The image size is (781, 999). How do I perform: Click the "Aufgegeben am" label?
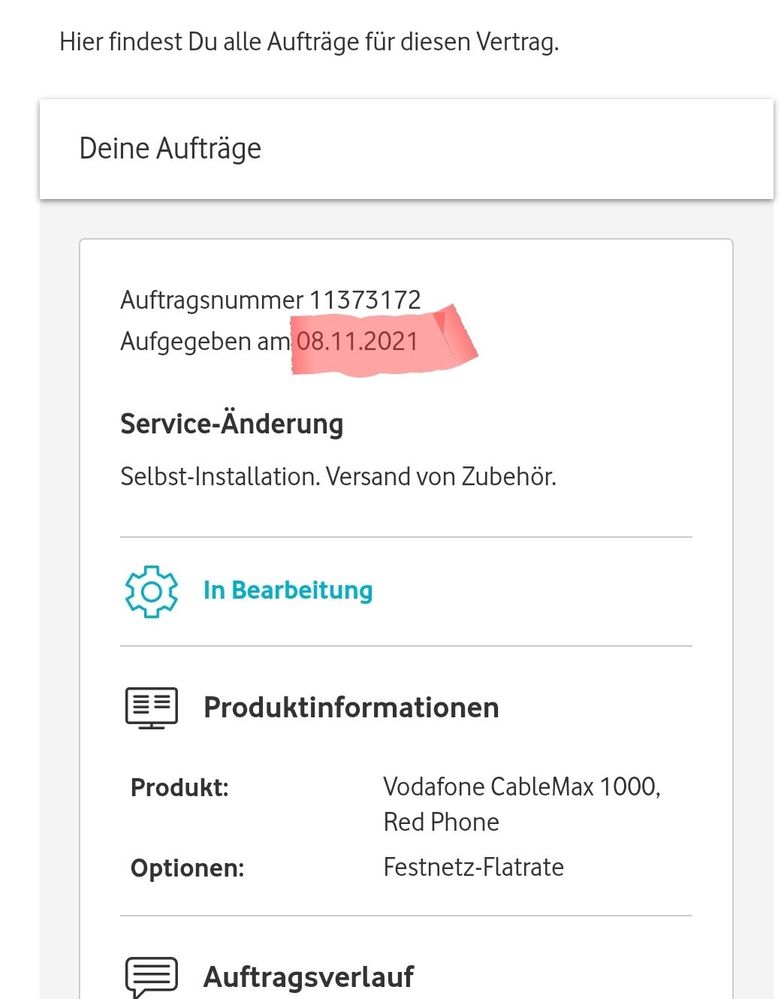(205, 342)
